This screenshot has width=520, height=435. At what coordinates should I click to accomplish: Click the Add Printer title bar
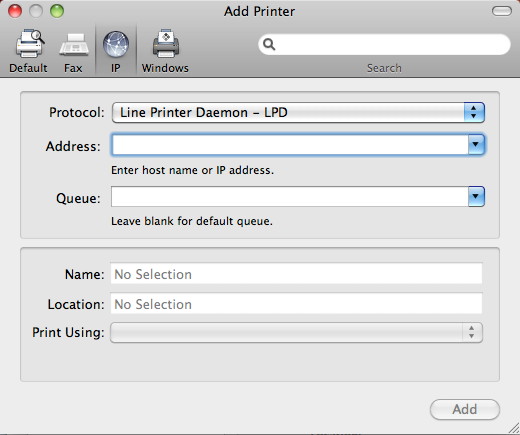[x=259, y=11]
